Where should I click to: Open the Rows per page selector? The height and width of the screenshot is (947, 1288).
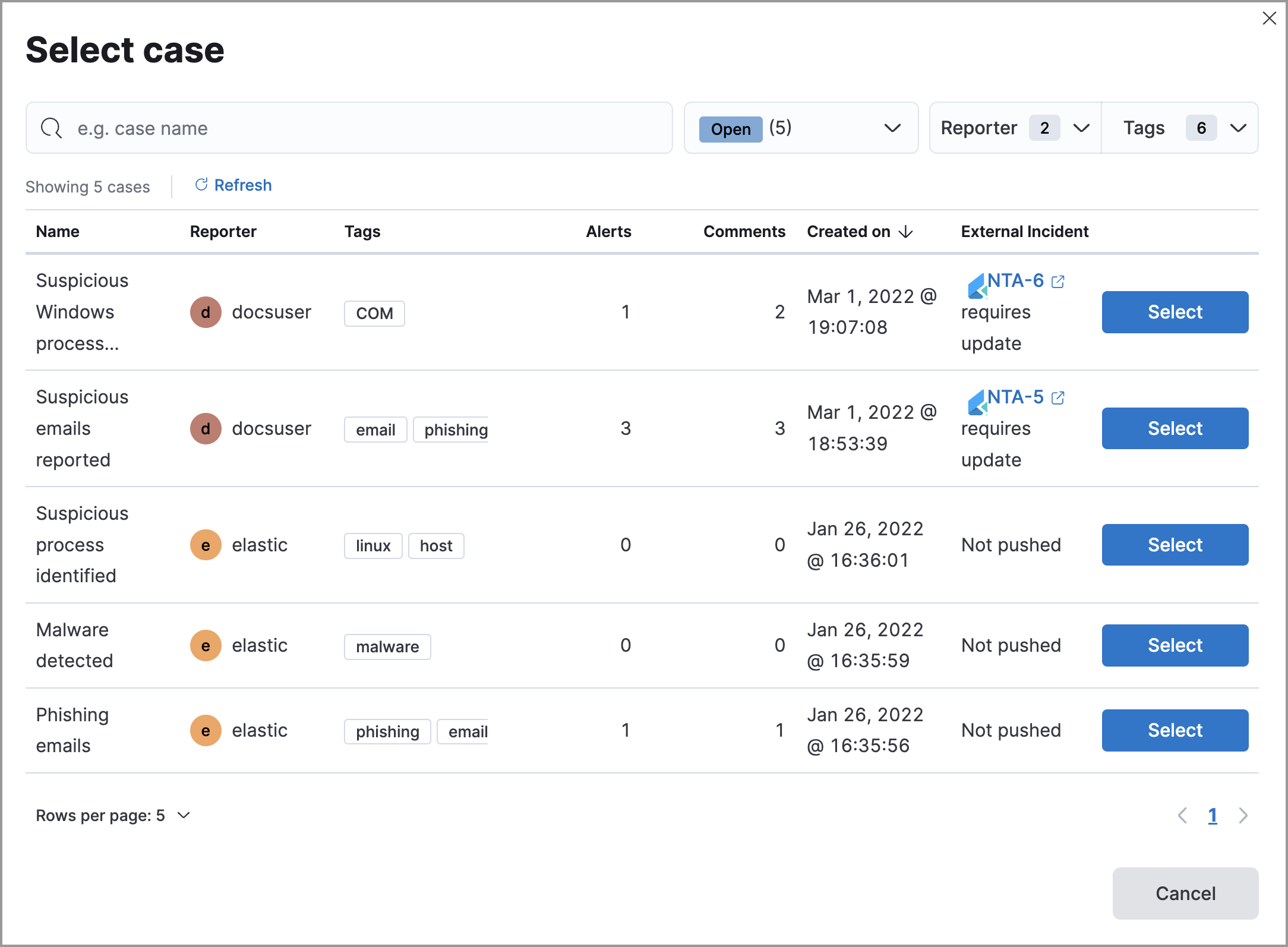113,815
